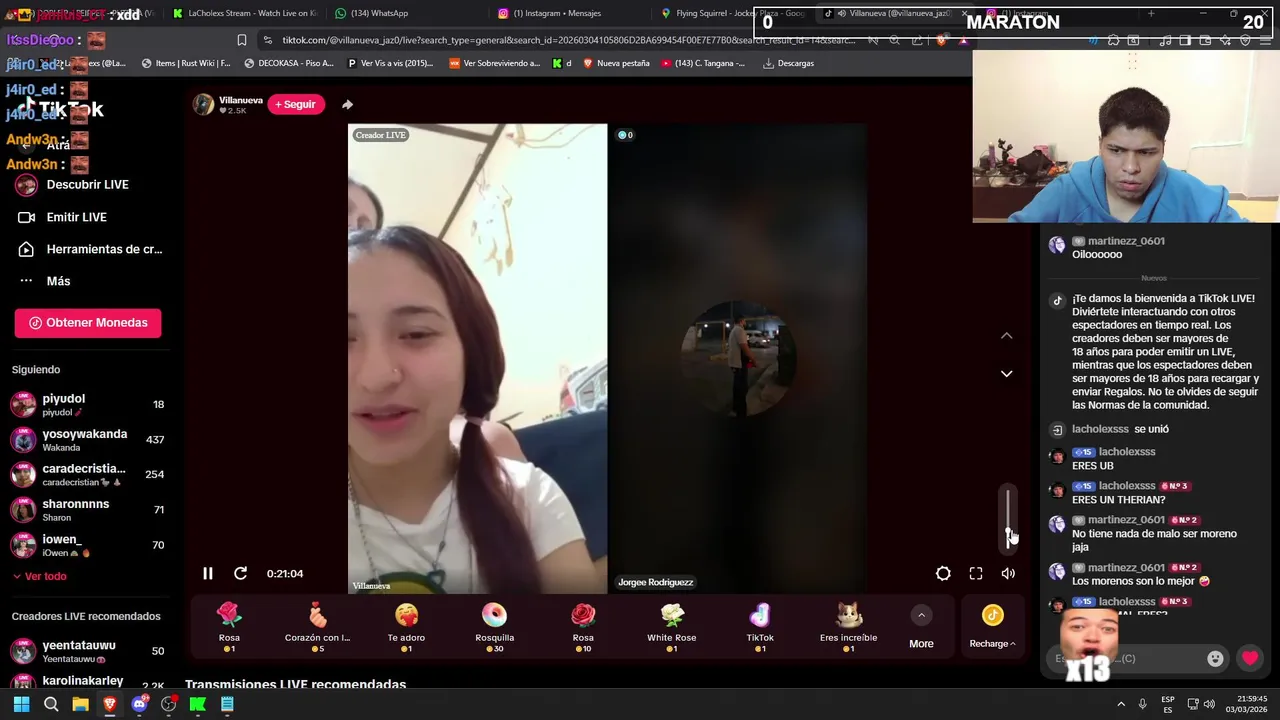Open File Explorer from the taskbar
This screenshot has height=720, width=1280.
click(80, 704)
